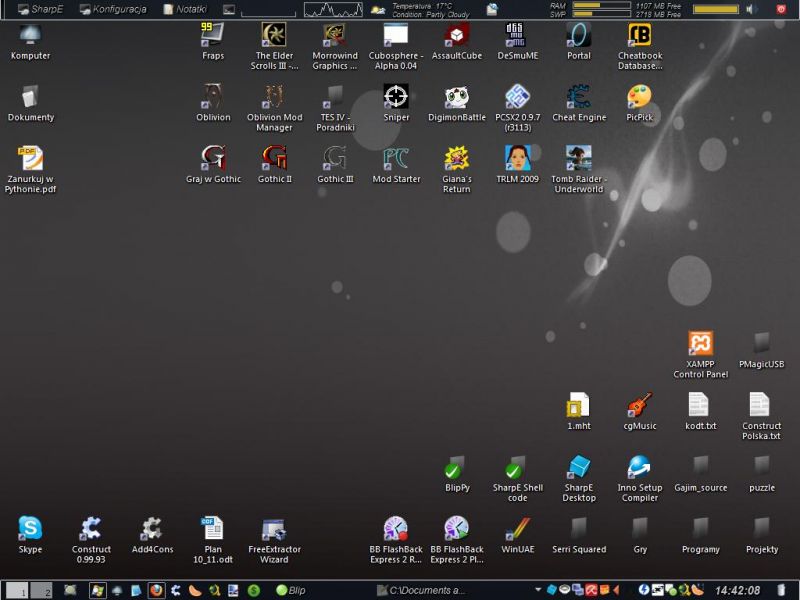800x600 pixels.
Task: Open the Gajim_source folder
Action: click(701, 473)
